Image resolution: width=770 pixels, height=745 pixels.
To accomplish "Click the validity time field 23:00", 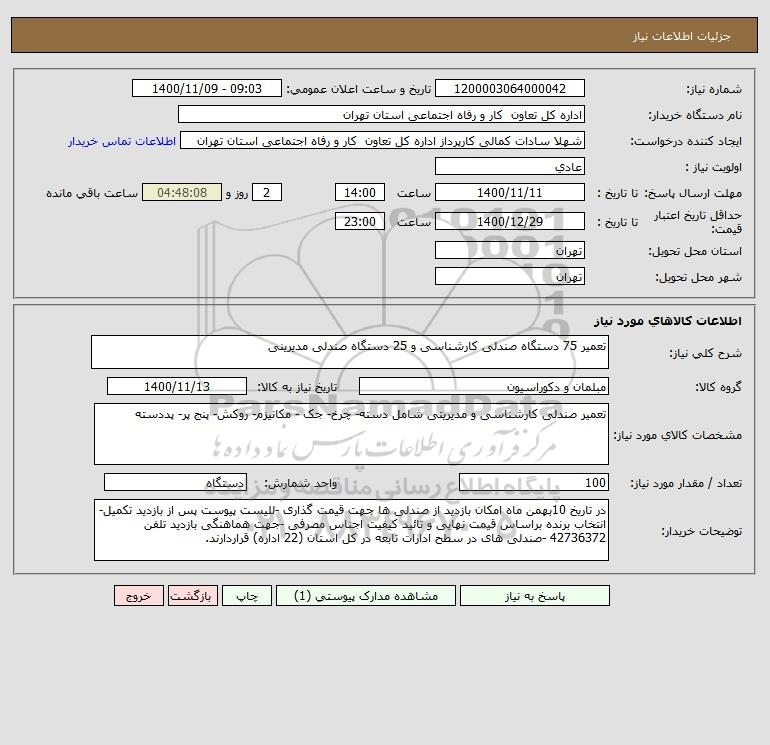I will tap(359, 221).
